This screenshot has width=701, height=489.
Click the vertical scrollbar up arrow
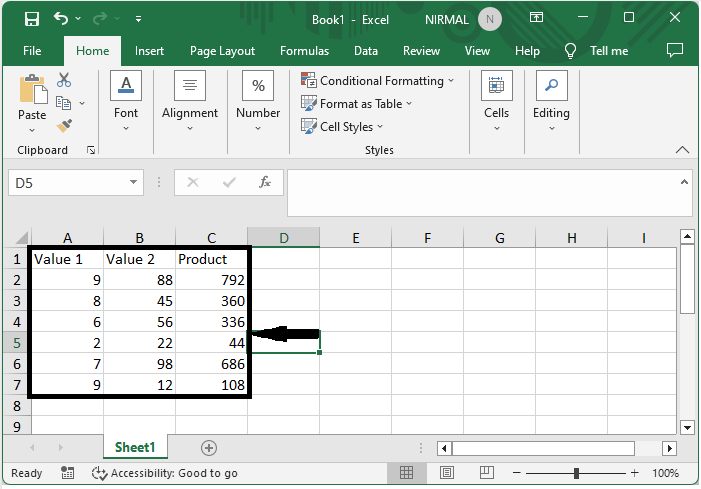(x=687, y=236)
